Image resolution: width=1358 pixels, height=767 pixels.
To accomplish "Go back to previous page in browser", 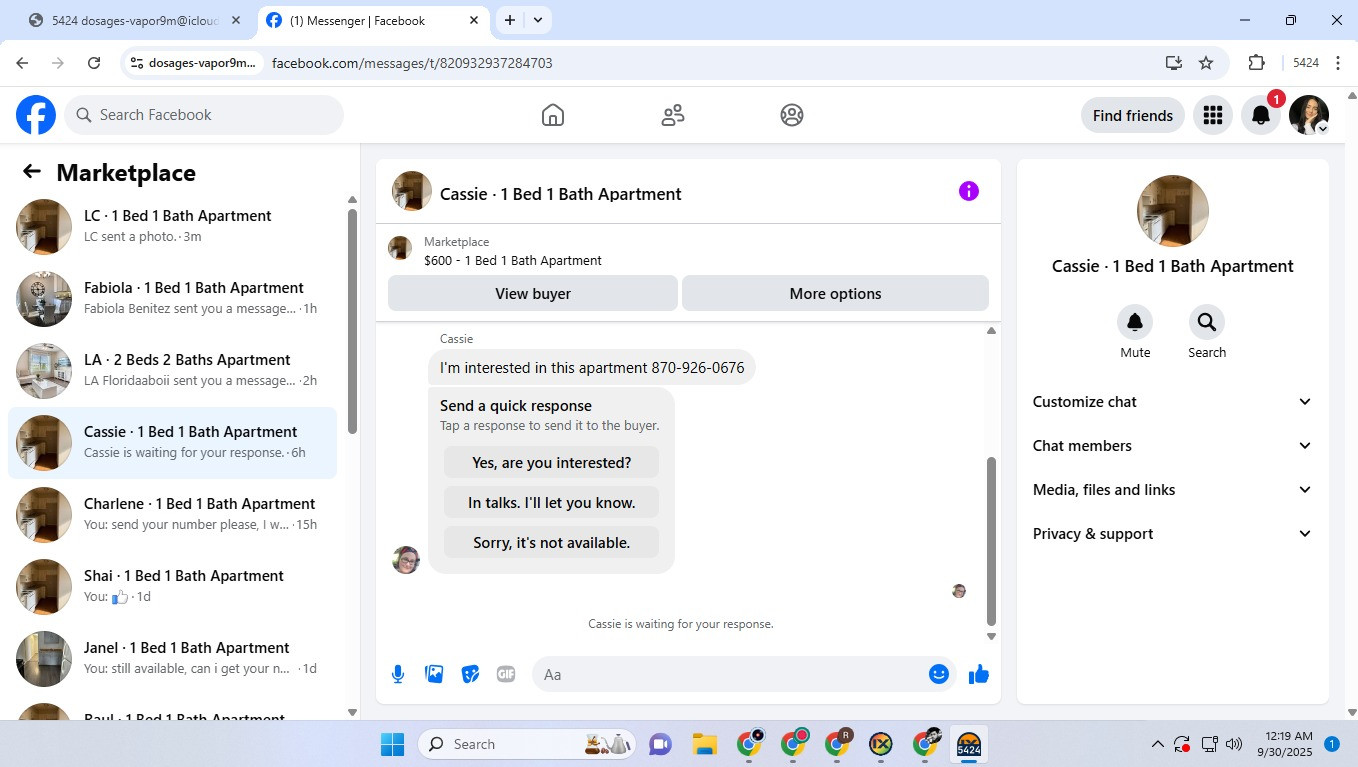I will pos(22,63).
